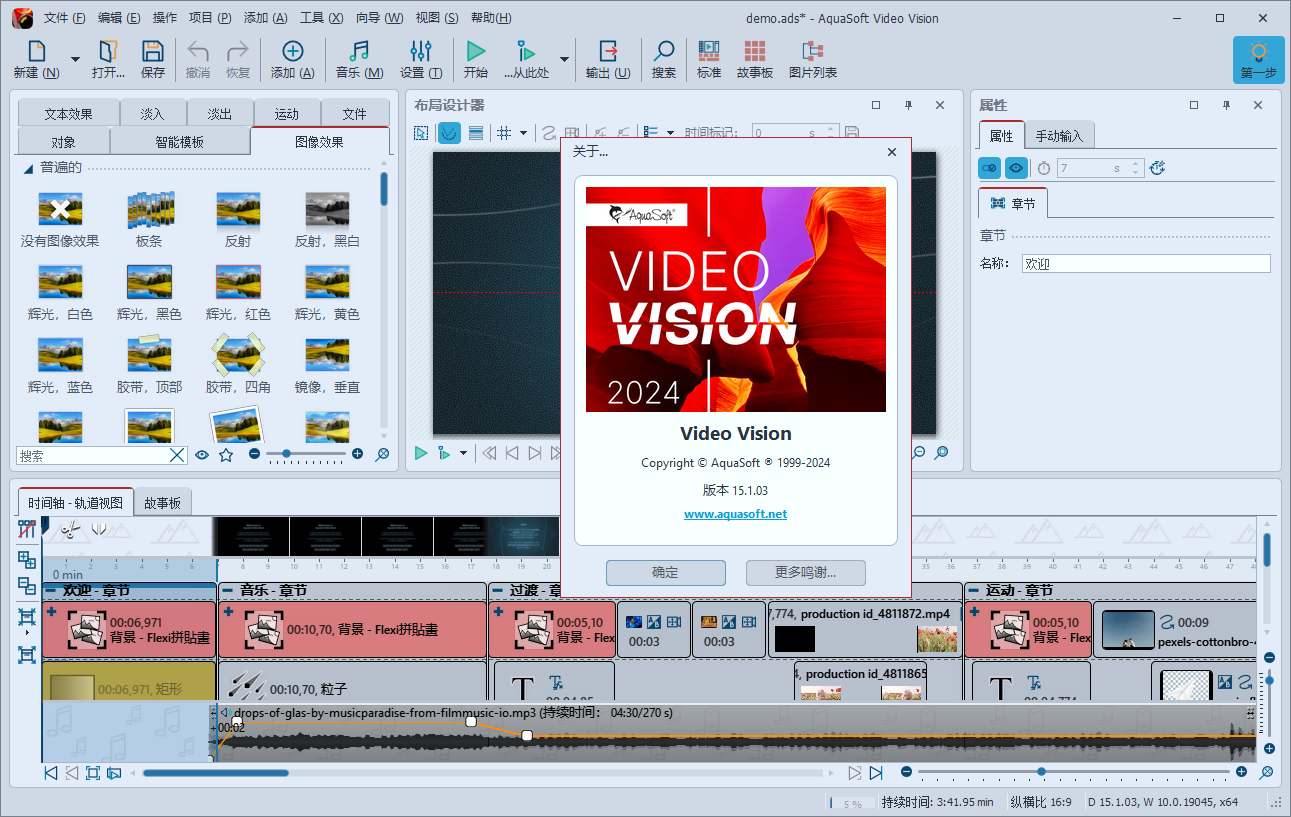
Task: Open the list-view dropdown arrow in layout designer
Action: pyautogui.click(x=669, y=133)
